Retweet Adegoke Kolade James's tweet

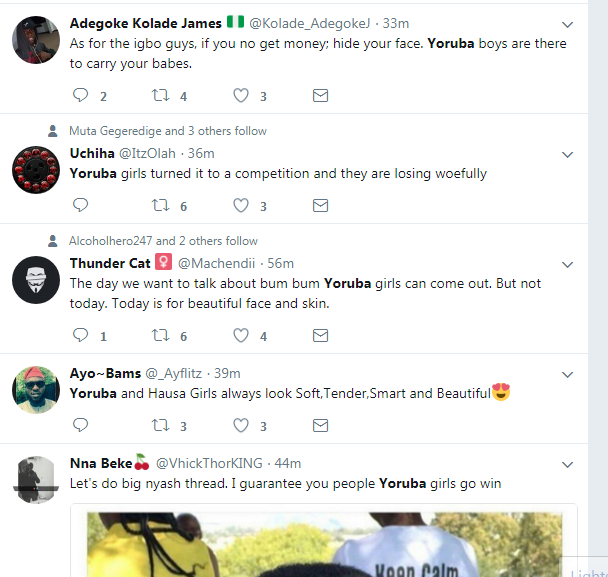point(160,96)
